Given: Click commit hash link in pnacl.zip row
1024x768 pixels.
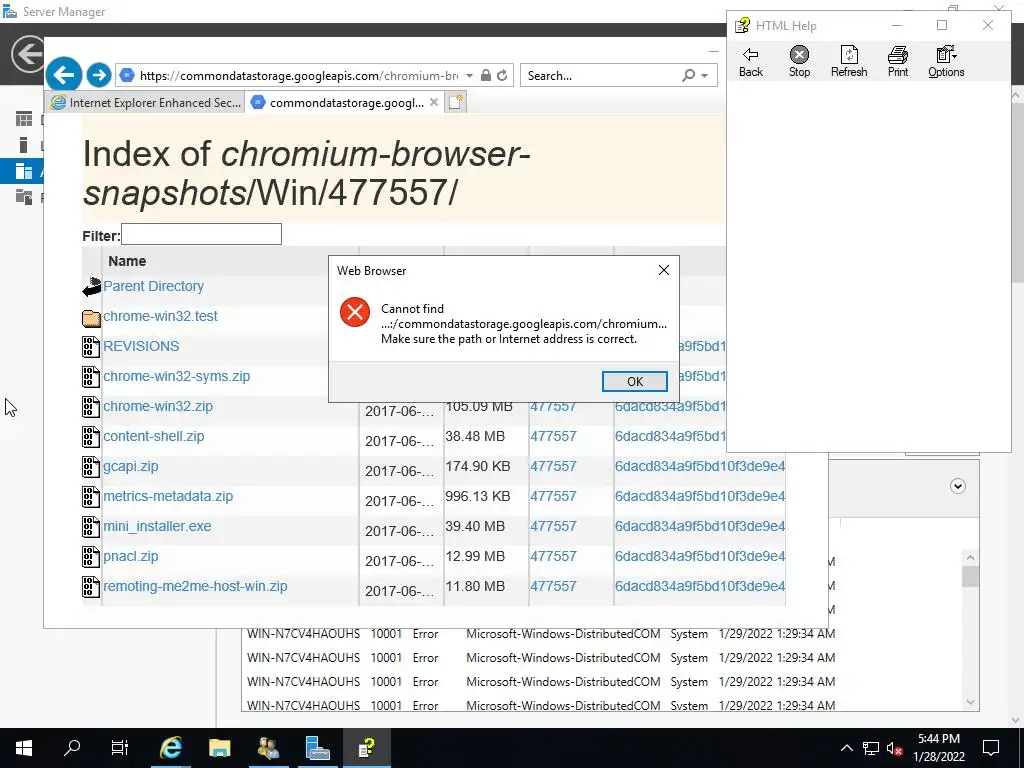Looking at the screenshot, I should click(699, 556).
